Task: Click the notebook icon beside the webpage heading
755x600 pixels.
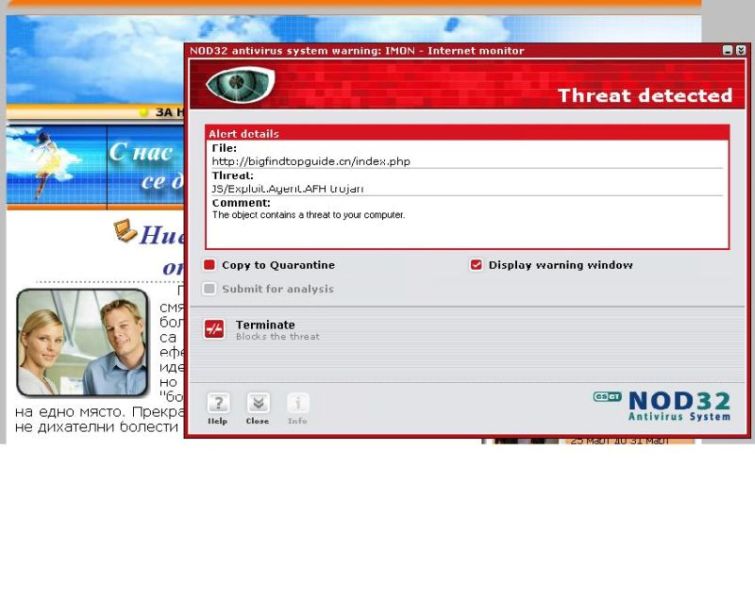Action: [x=125, y=232]
